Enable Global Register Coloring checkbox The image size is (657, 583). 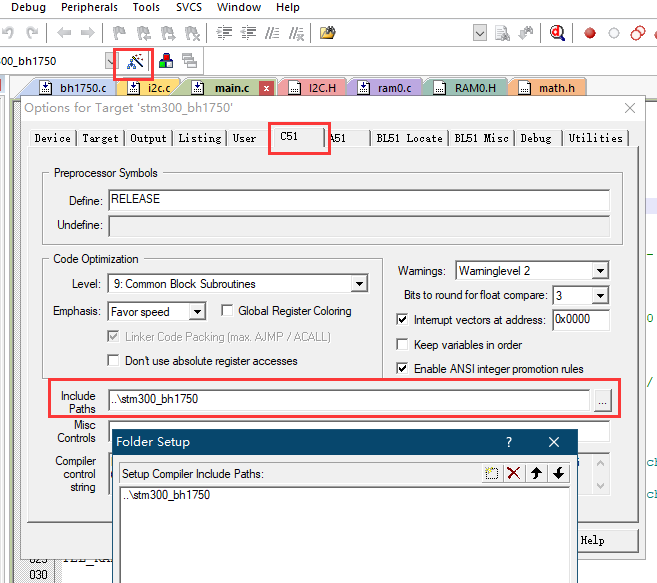coord(227,311)
